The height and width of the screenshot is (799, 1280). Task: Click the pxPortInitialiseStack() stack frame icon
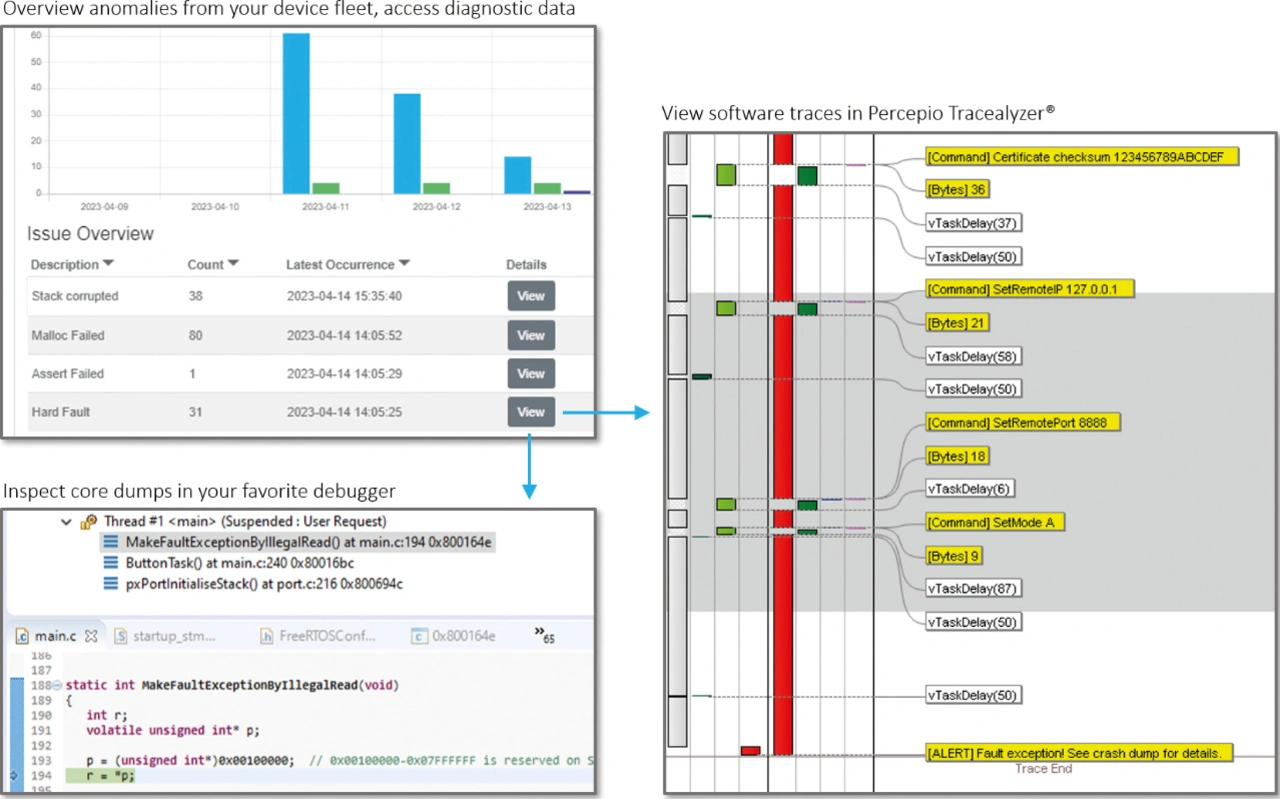111,584
